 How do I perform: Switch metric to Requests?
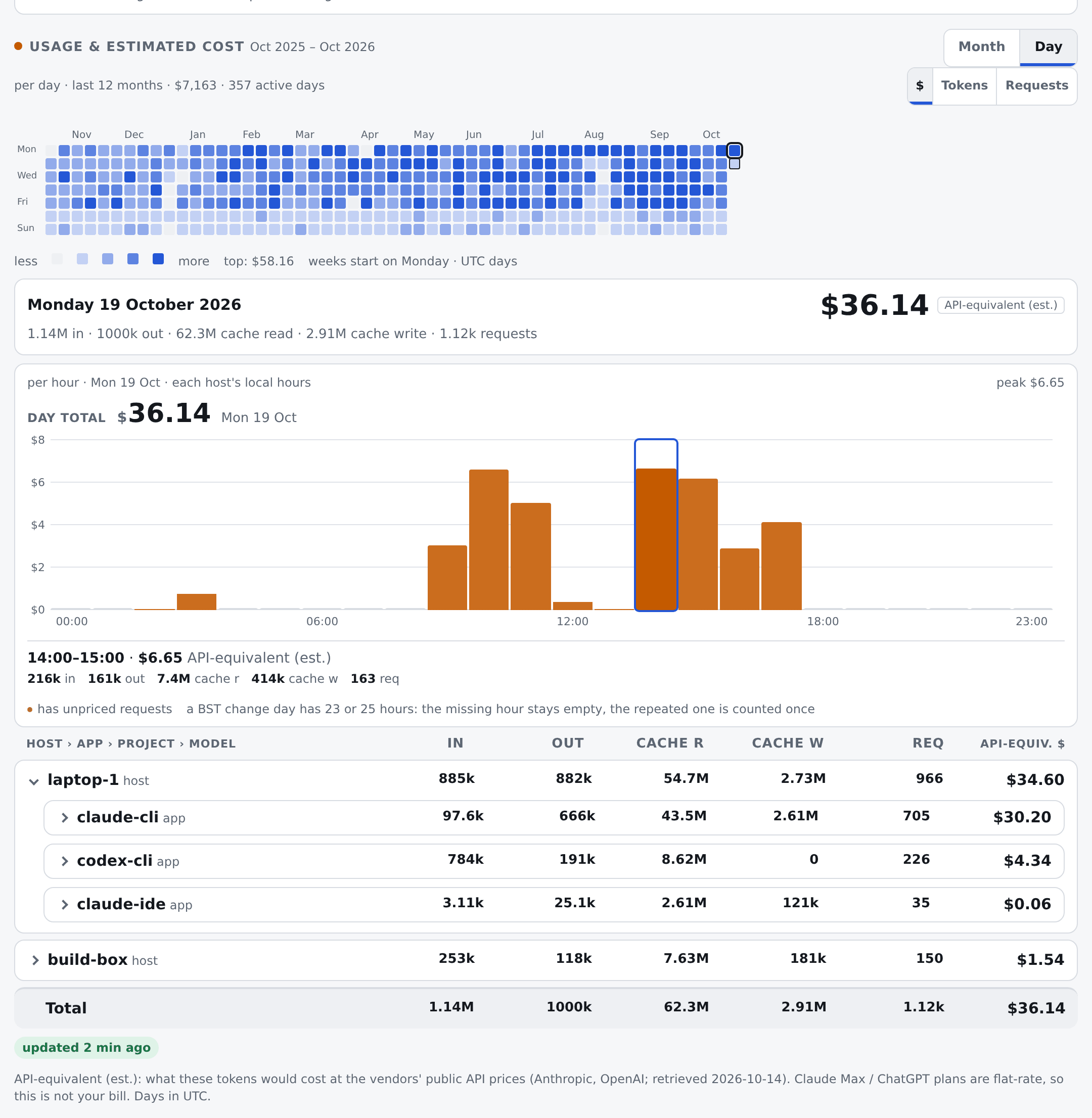[1036, 85]
